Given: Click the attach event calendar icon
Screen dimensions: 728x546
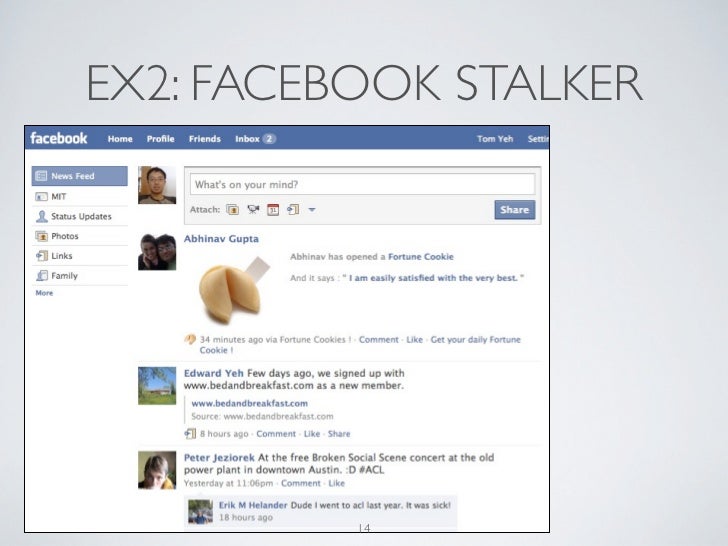Looking at the screenshot, I should pos(273,210).
